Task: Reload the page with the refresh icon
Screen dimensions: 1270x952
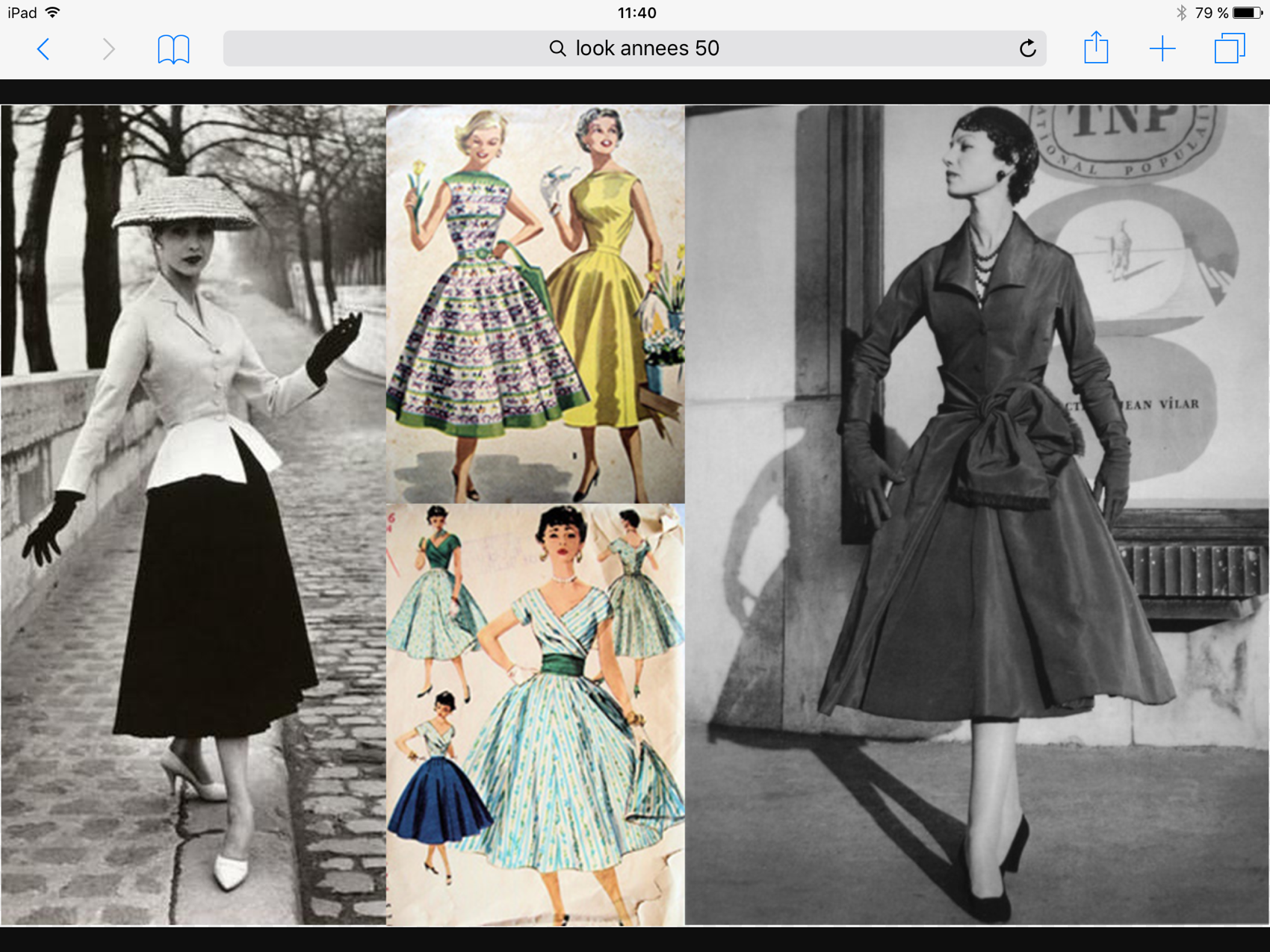Action: (1027, 49)
